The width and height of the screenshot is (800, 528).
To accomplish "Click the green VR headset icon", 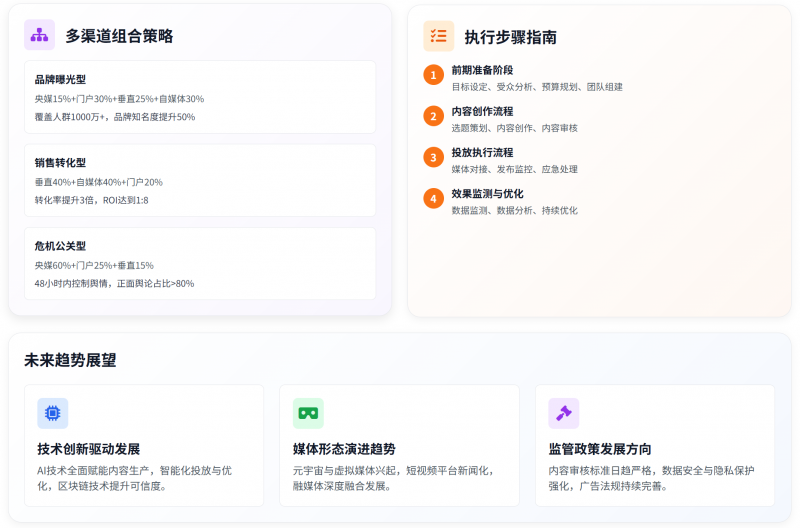I will 308,413.
